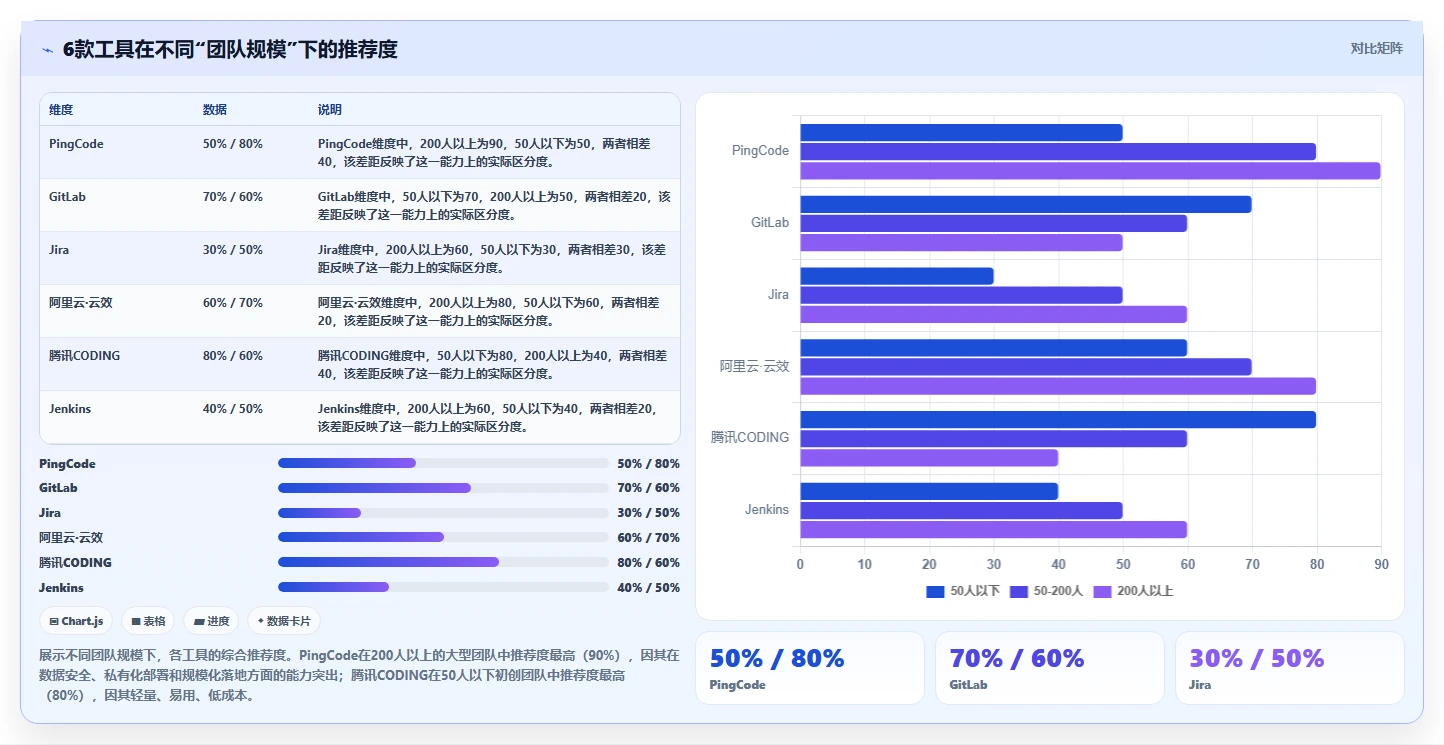Click the 说明 table column header

[330, 110]
